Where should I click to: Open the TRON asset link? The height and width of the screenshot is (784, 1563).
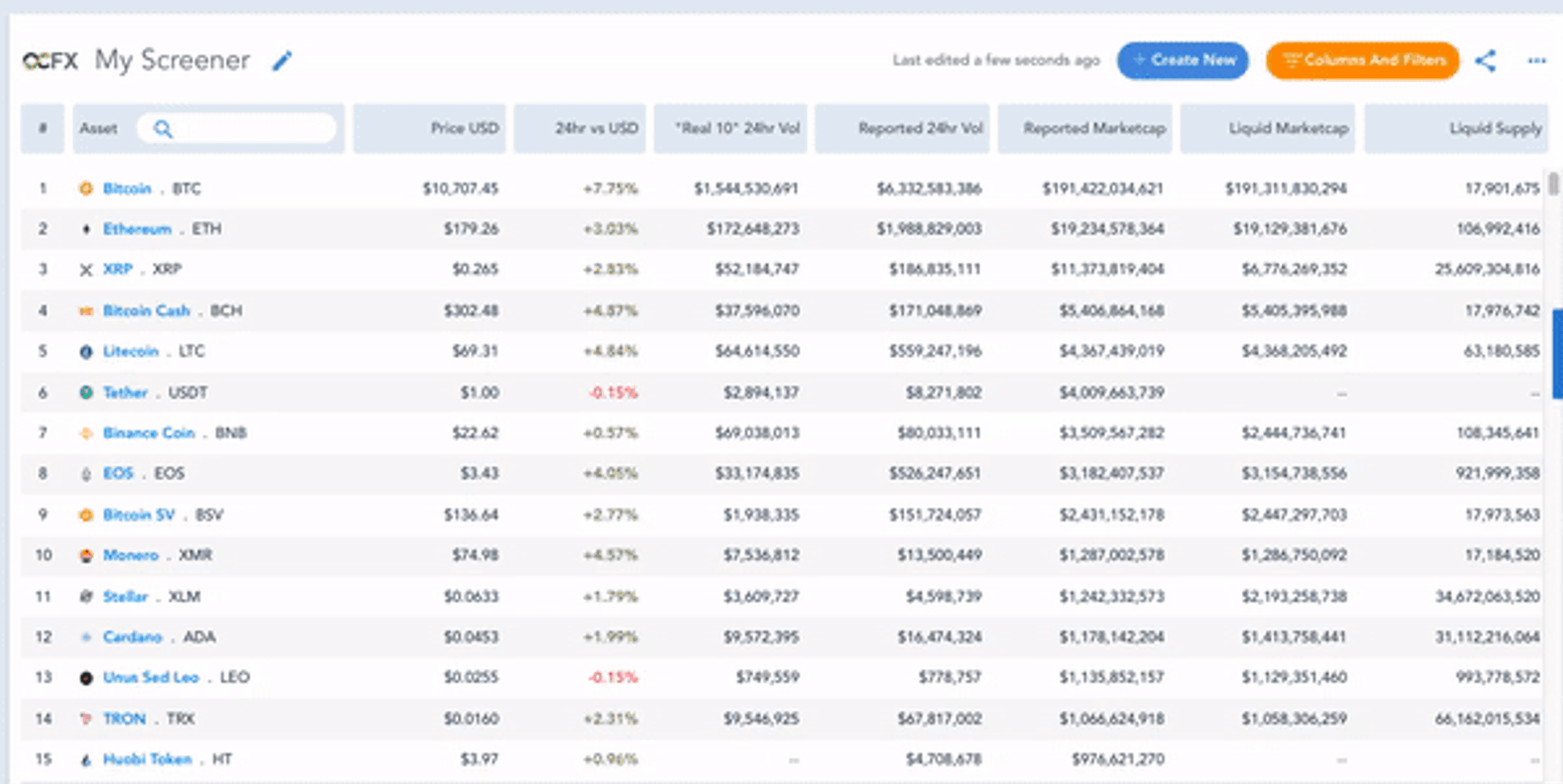pyautogui.click(x=125, y=718)
